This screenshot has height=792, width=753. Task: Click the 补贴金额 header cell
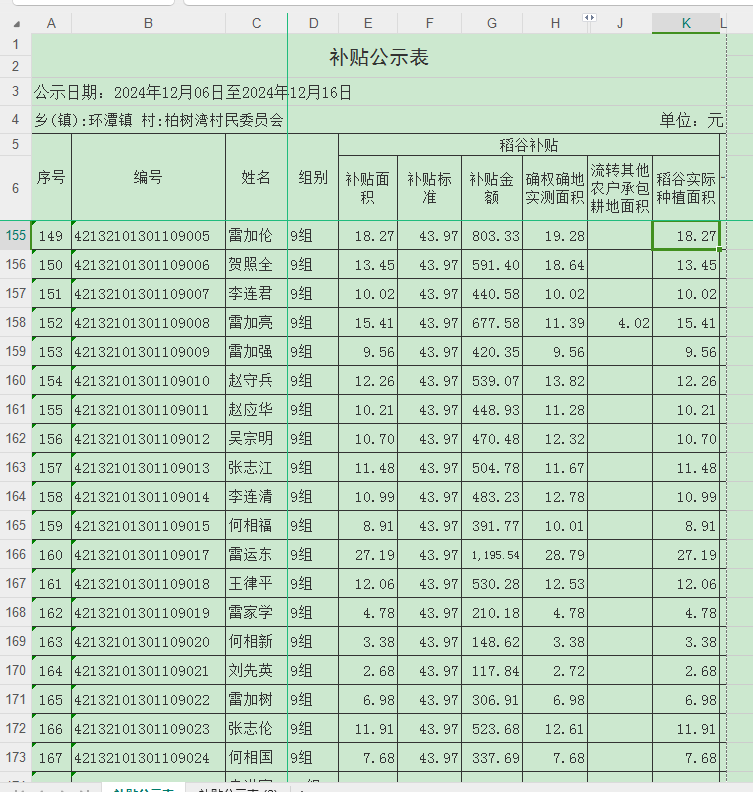coord(492,188)
